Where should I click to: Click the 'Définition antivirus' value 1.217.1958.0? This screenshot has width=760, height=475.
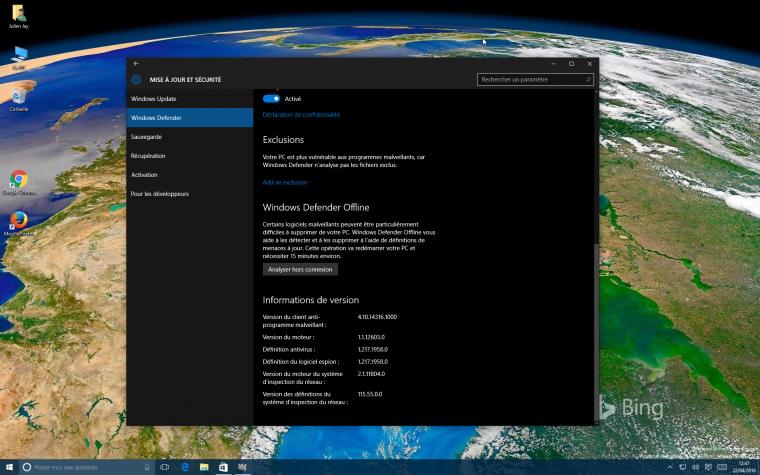point(373,349)
